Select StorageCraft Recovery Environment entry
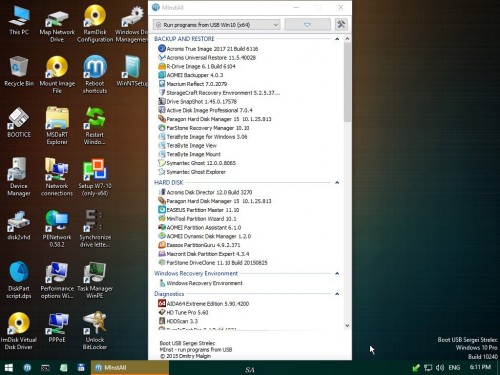 coord(219,93)
